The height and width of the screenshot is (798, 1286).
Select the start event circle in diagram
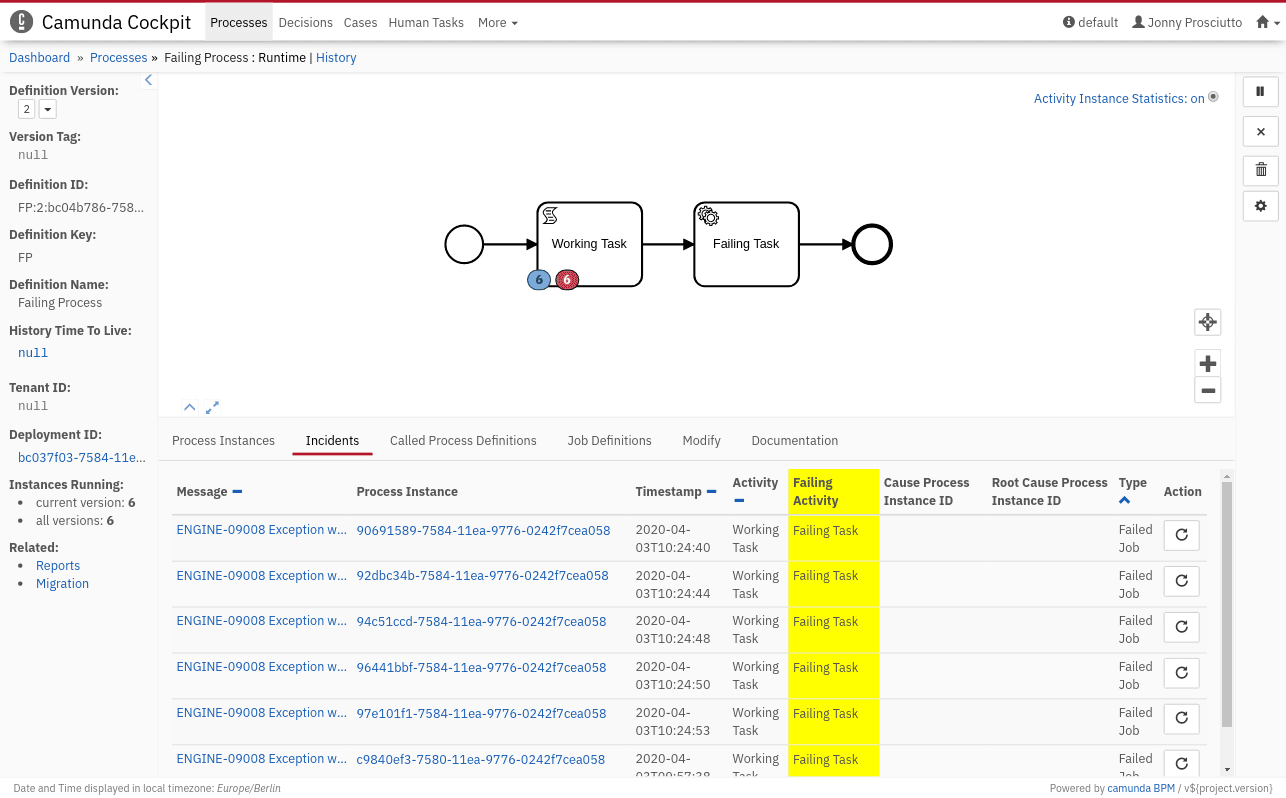click(464, 244)
